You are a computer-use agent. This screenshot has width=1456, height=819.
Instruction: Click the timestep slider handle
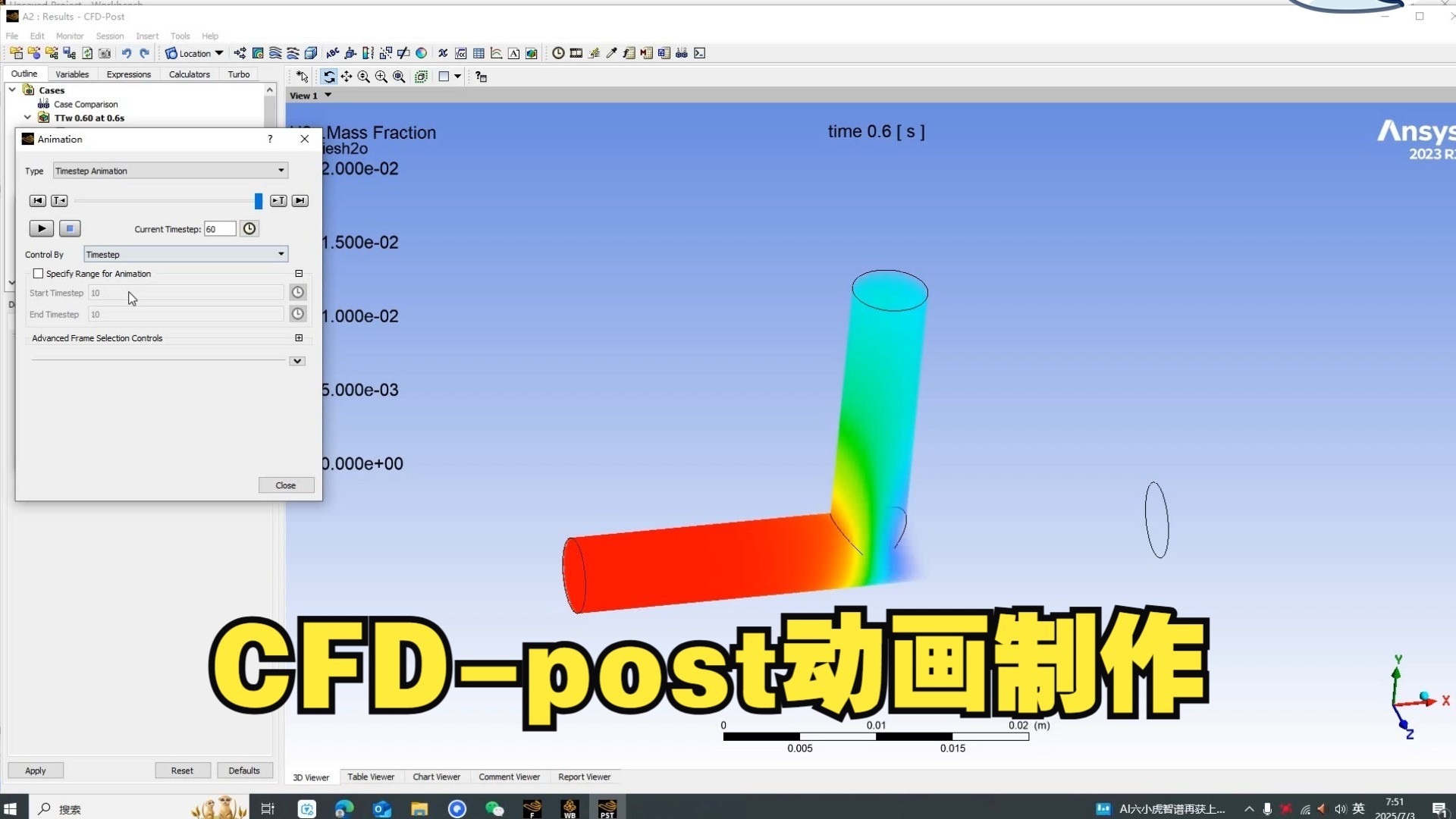click(x=259, y=201)
